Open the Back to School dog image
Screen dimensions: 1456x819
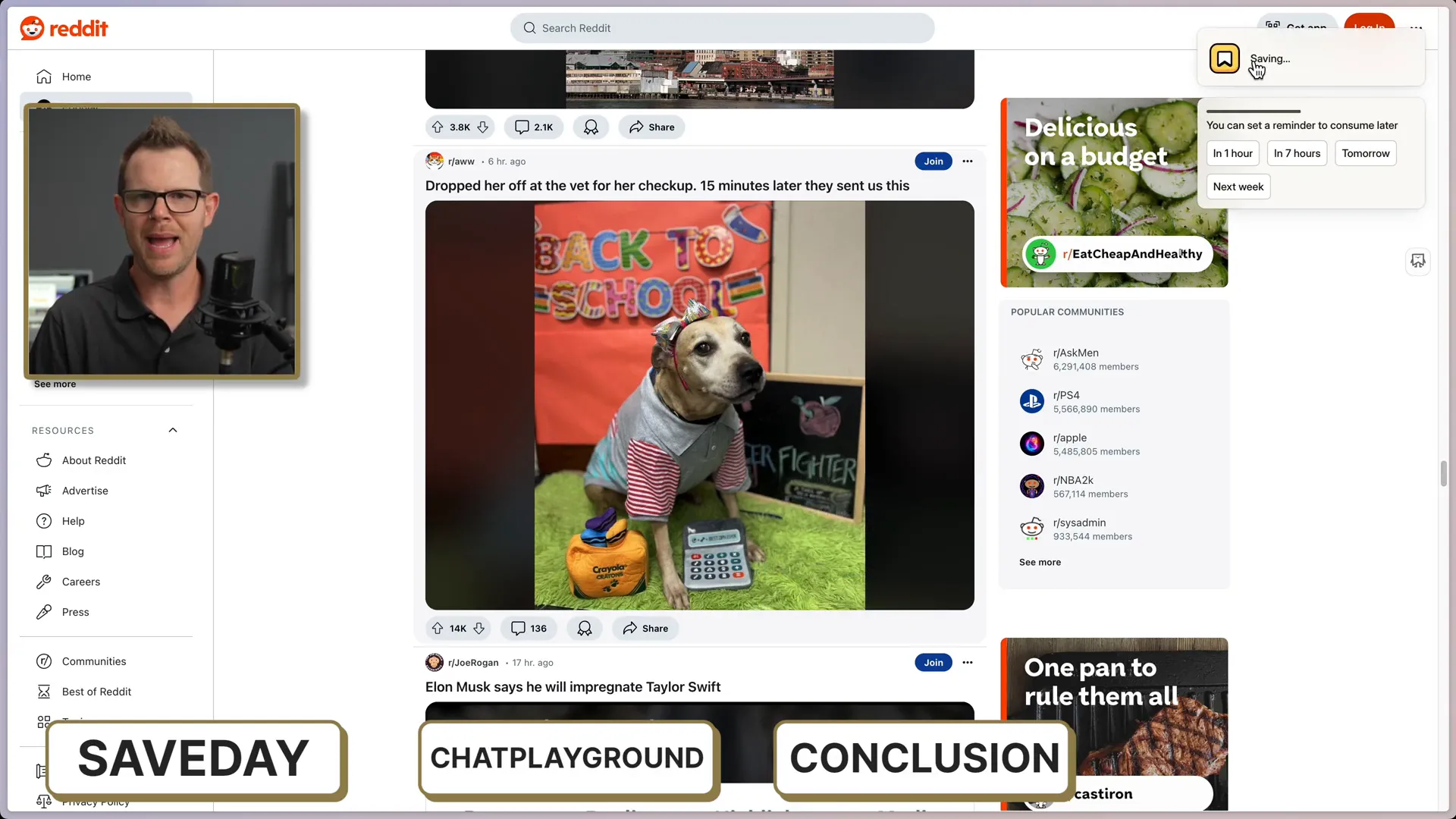tap(699, 405)
